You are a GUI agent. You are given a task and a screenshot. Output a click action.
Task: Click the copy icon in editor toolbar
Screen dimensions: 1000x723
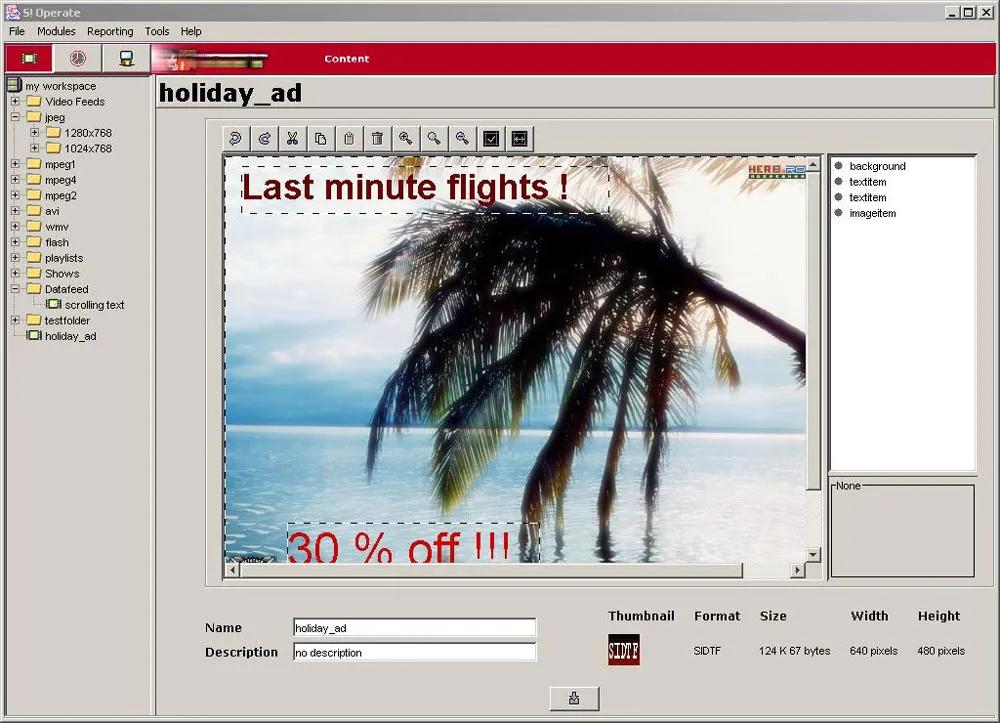click(320, 139)
